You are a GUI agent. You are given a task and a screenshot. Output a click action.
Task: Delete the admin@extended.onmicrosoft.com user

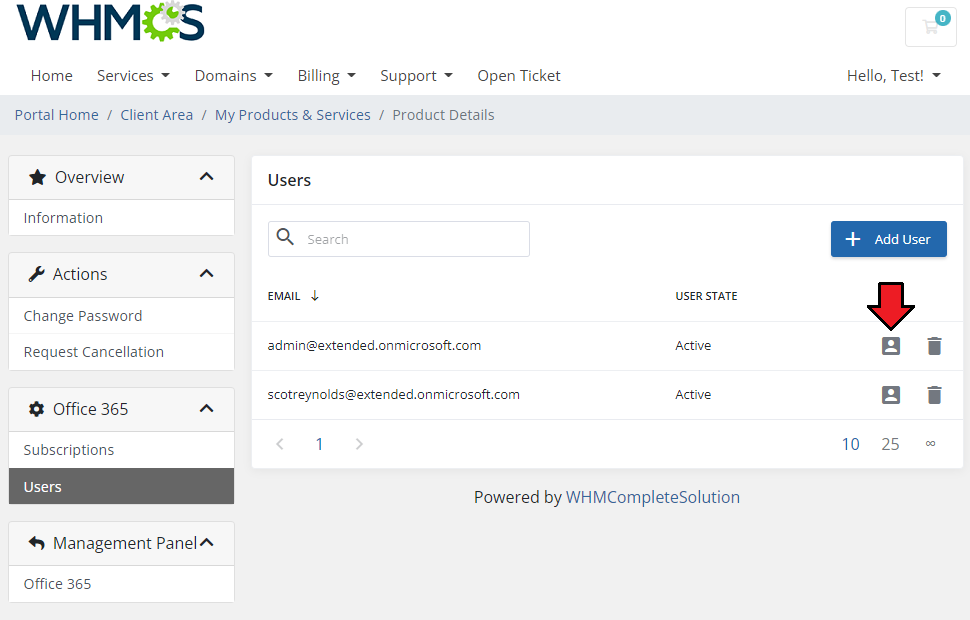pyautogui.click(x=934, y=346)
